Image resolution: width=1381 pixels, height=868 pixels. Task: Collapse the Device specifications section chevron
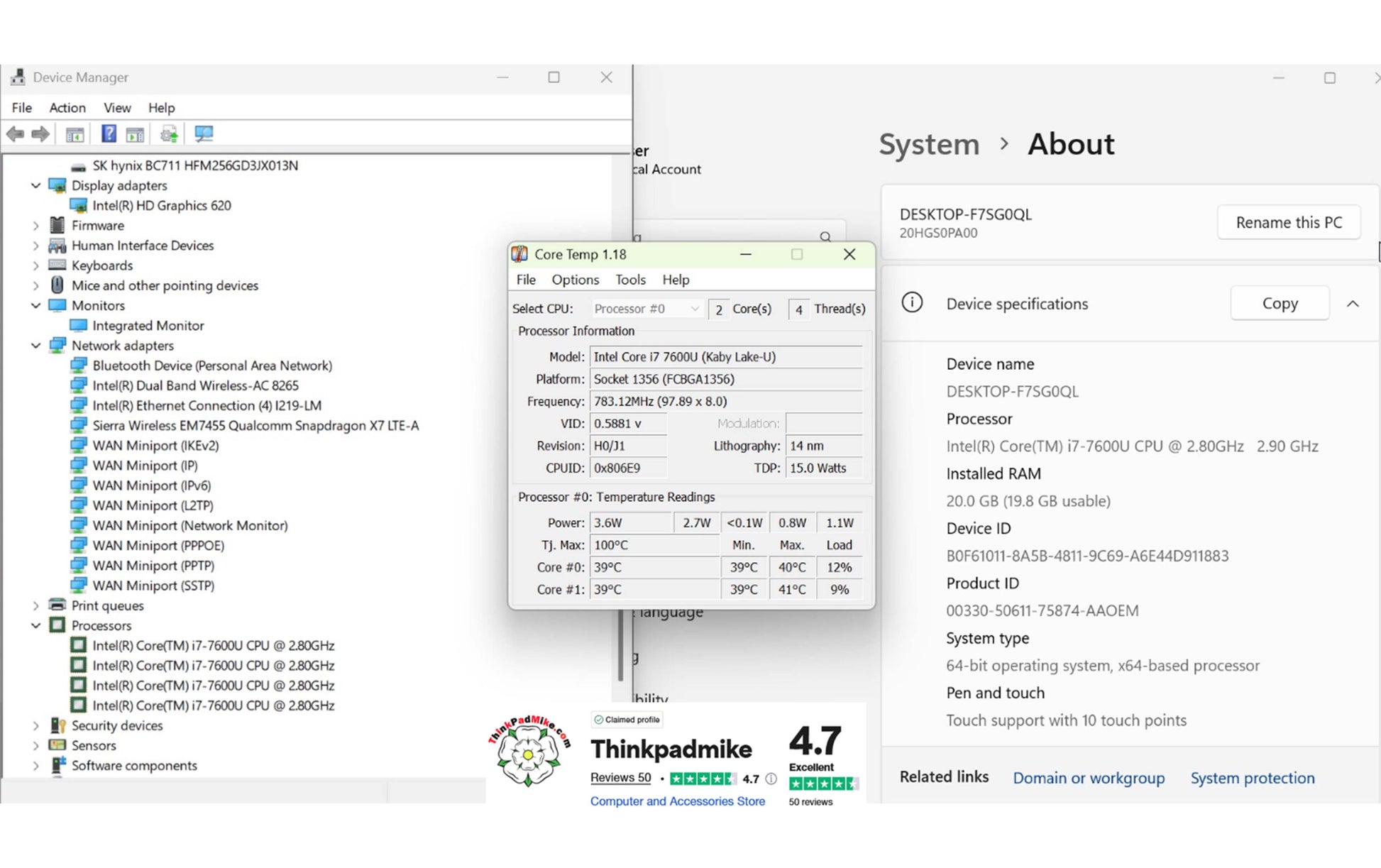click(1353, 304)
